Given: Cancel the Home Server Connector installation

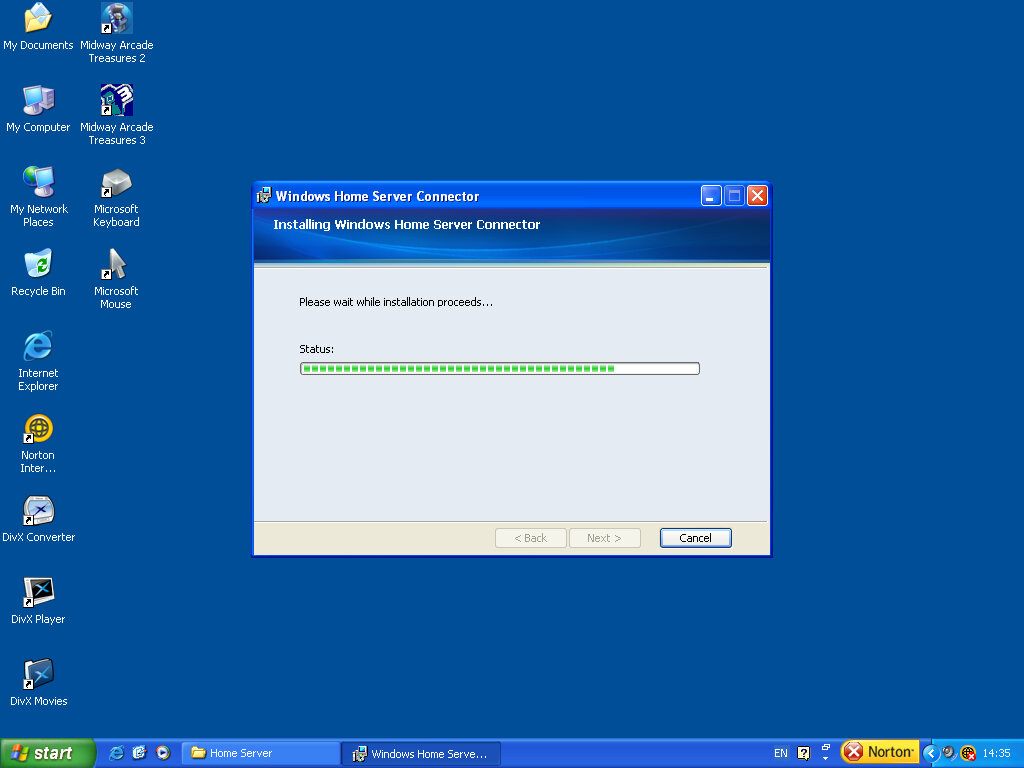Looking at the screenshot, I should (x=695, y=538).
